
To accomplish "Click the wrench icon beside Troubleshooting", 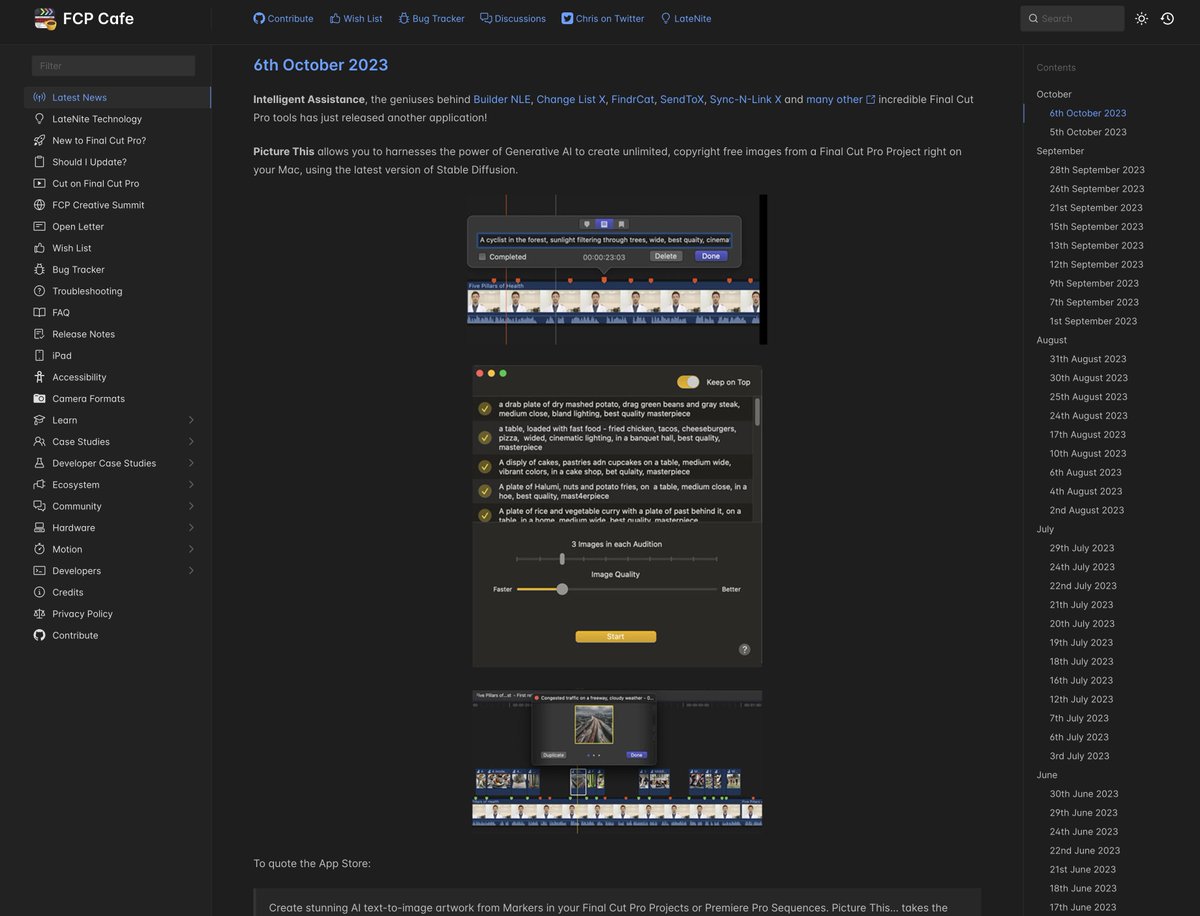I will 39,291.
